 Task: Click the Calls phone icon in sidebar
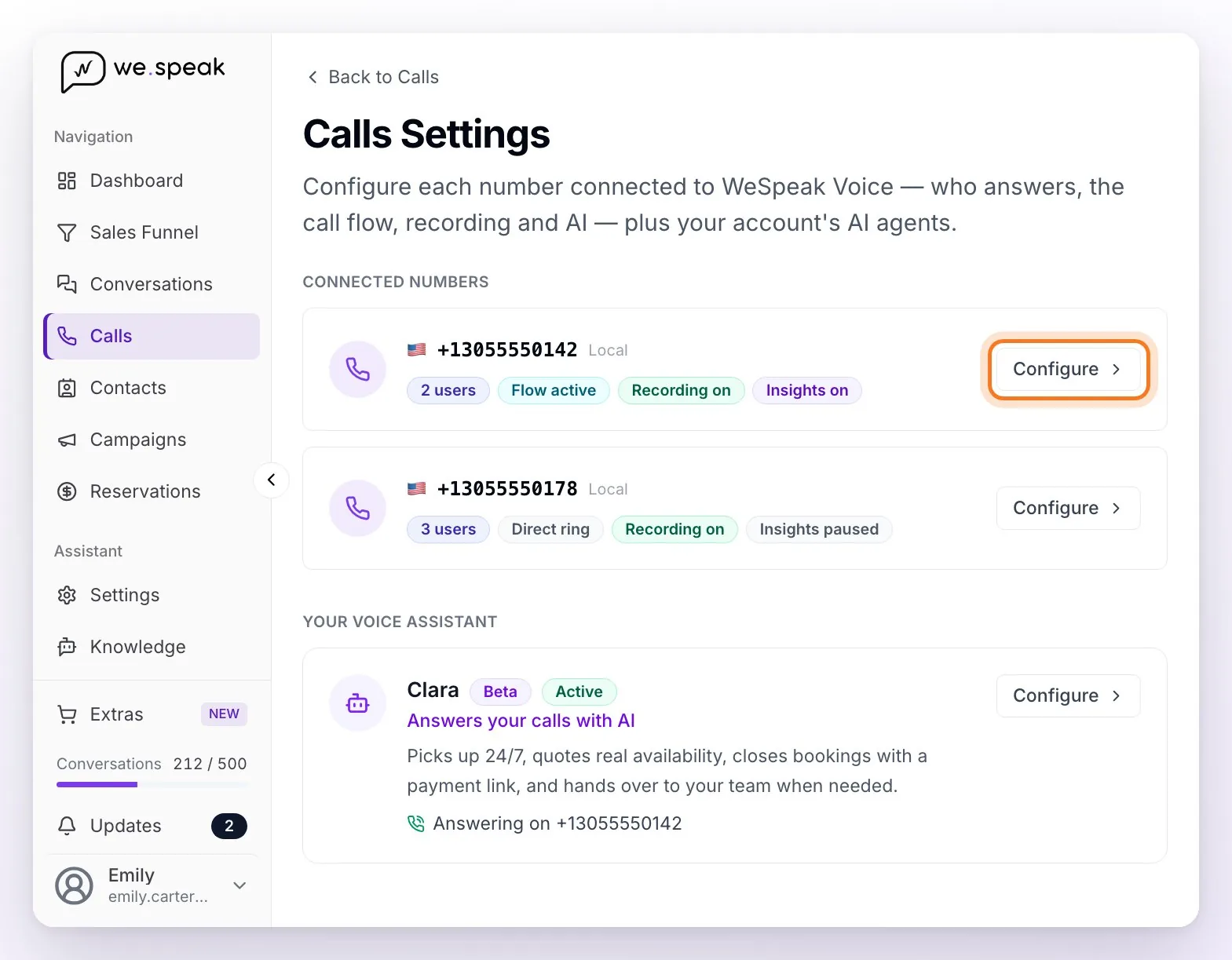[x=67, y=336]
